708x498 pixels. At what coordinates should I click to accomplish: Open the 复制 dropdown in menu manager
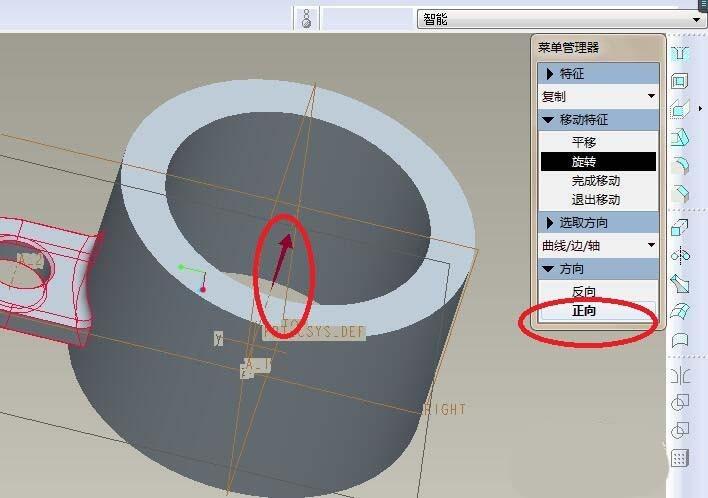click(598, 96)
